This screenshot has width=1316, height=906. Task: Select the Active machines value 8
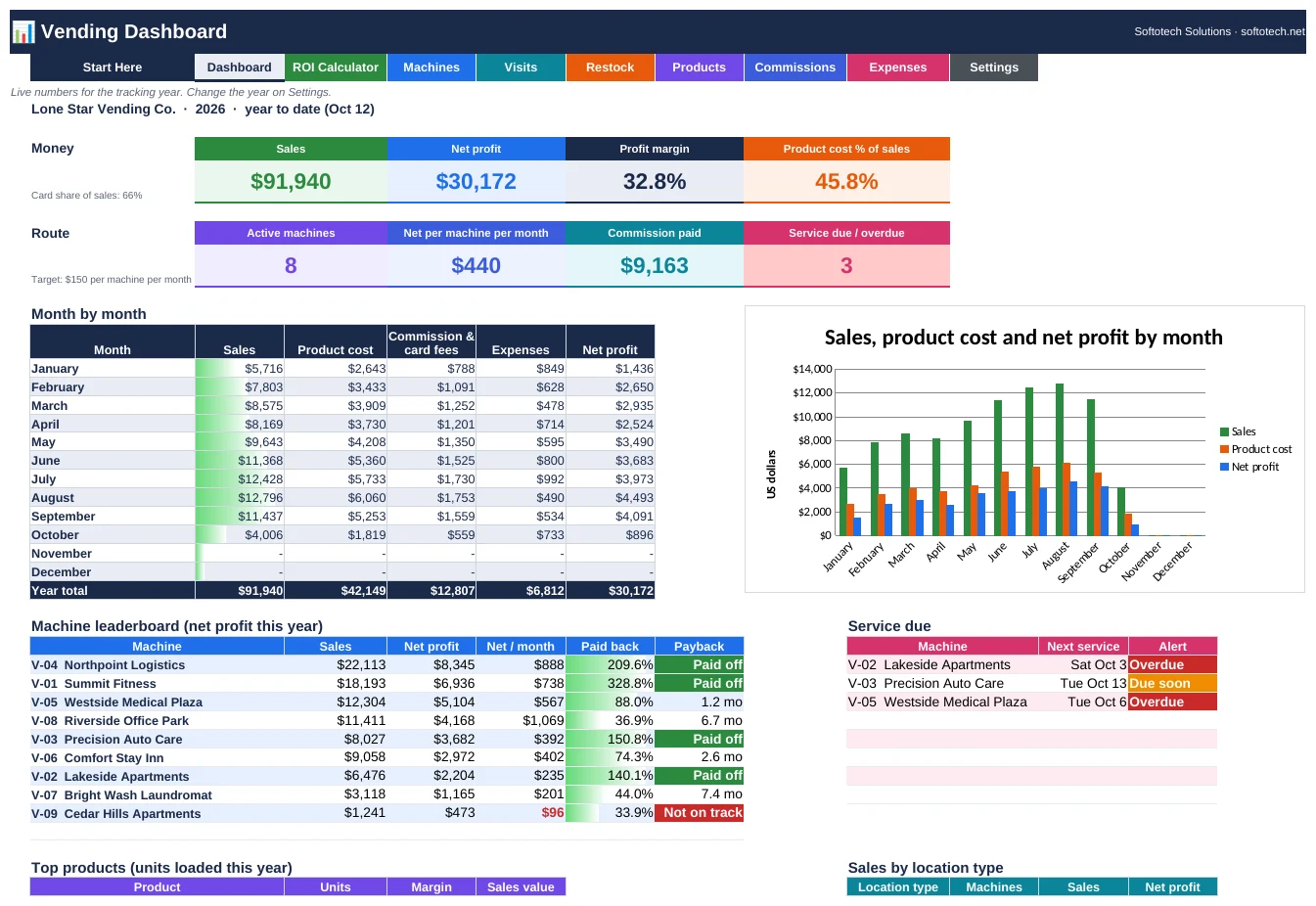coord(291,265)
